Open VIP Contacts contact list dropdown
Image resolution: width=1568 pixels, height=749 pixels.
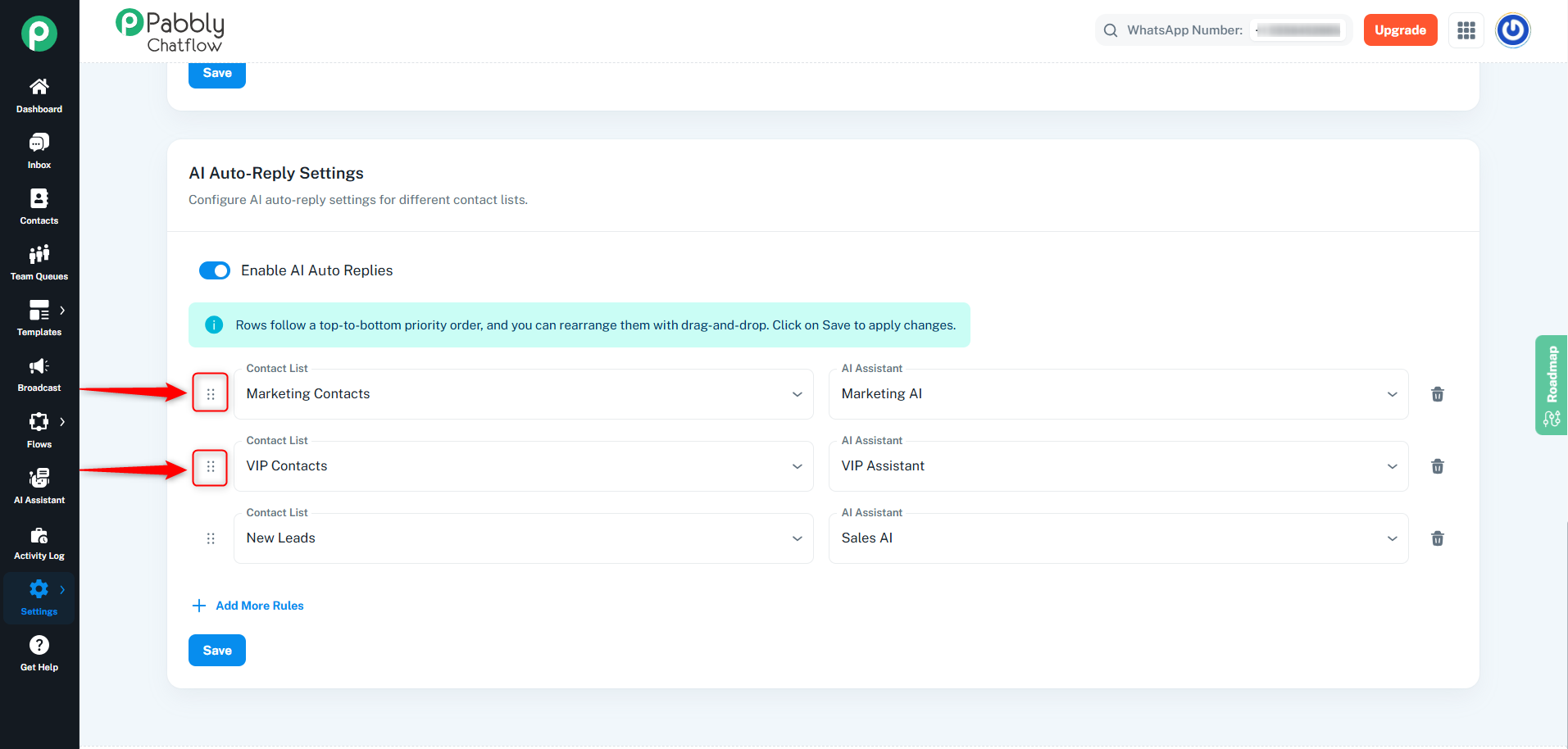(x=524, y=466)
